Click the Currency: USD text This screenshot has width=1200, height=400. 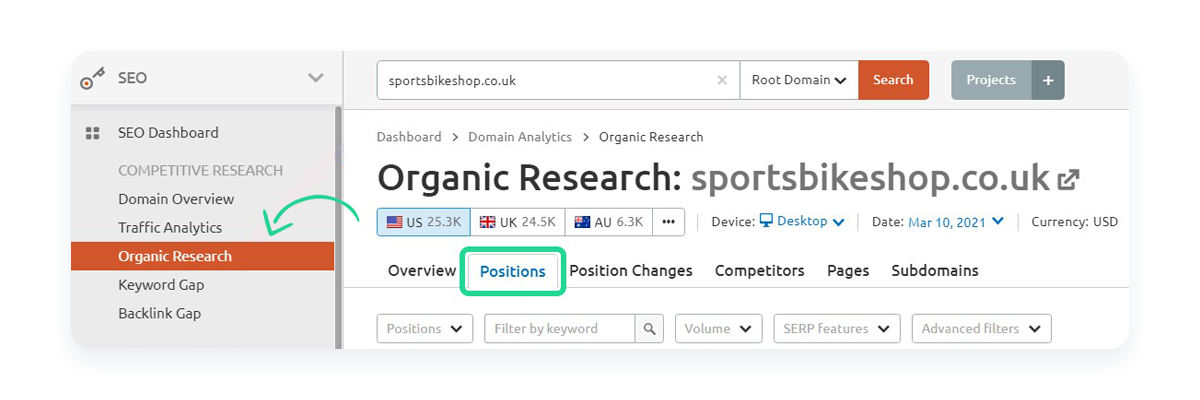(x=1074, y=221)
